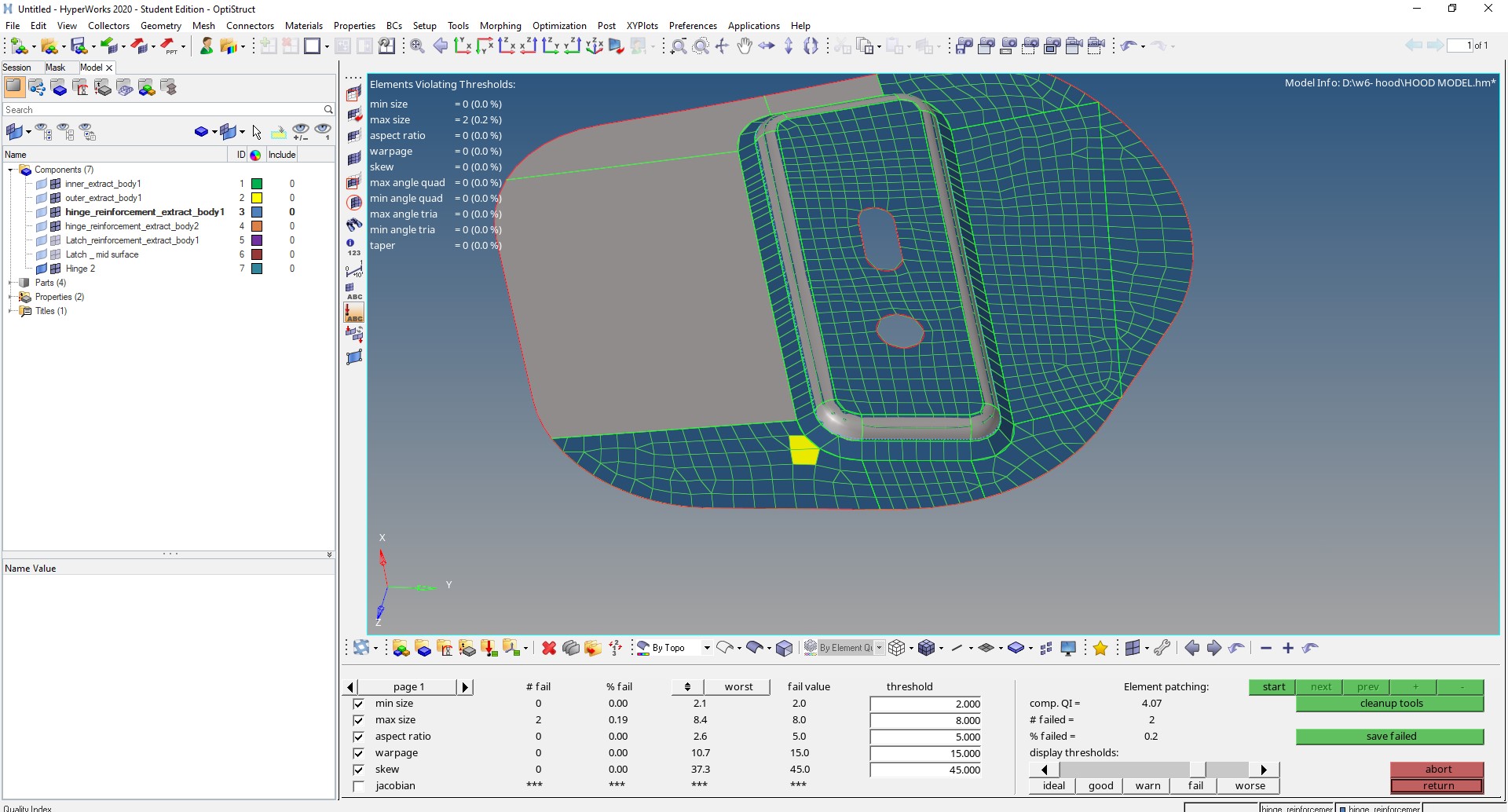Image resolution: width=1508 pixels, height=812 pixels.
Task: Click the yellow star favorites icon
Action: click(1100, 648)
